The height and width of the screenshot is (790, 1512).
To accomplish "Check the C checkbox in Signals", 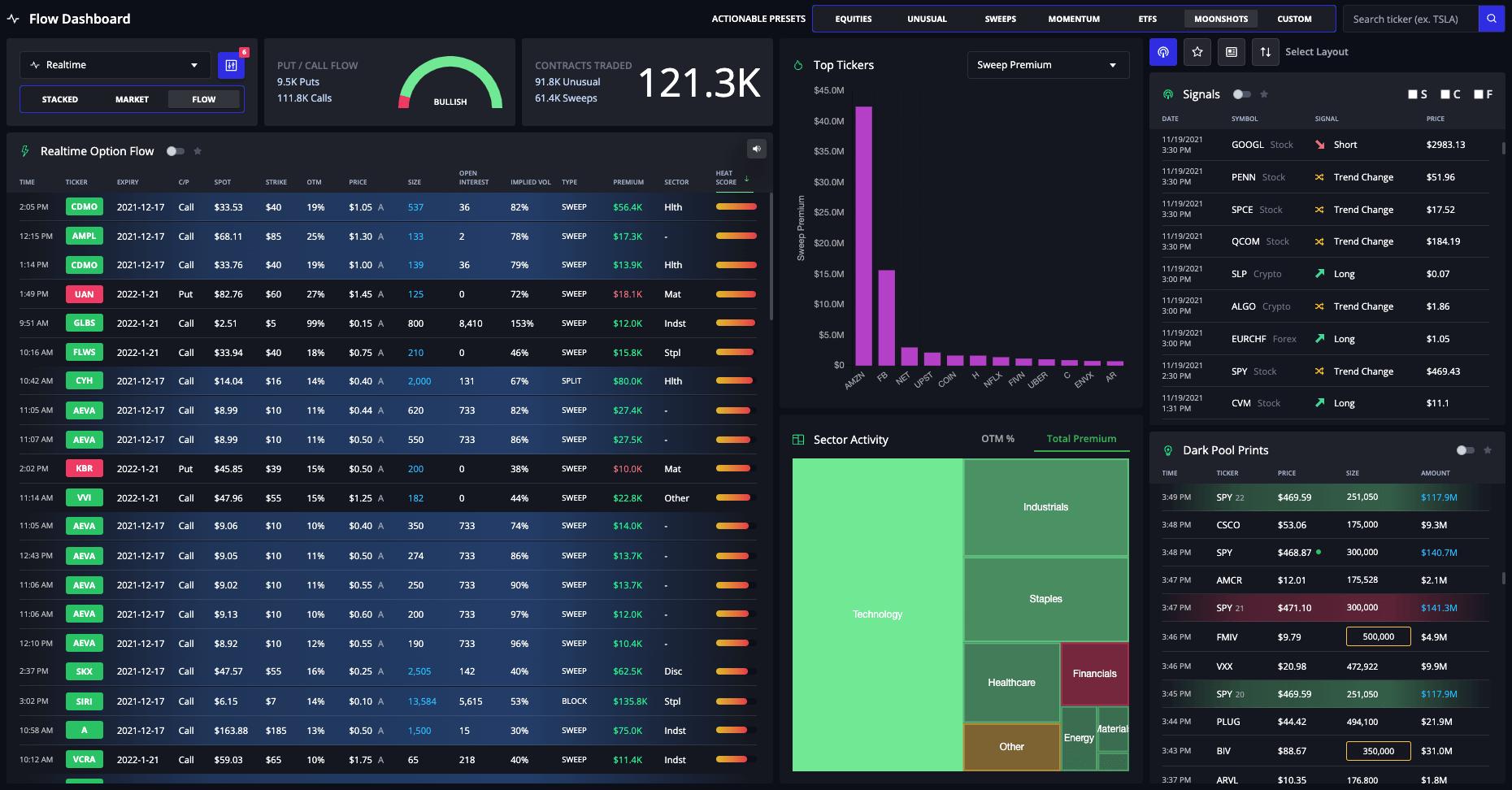I will click(1445, 94).
